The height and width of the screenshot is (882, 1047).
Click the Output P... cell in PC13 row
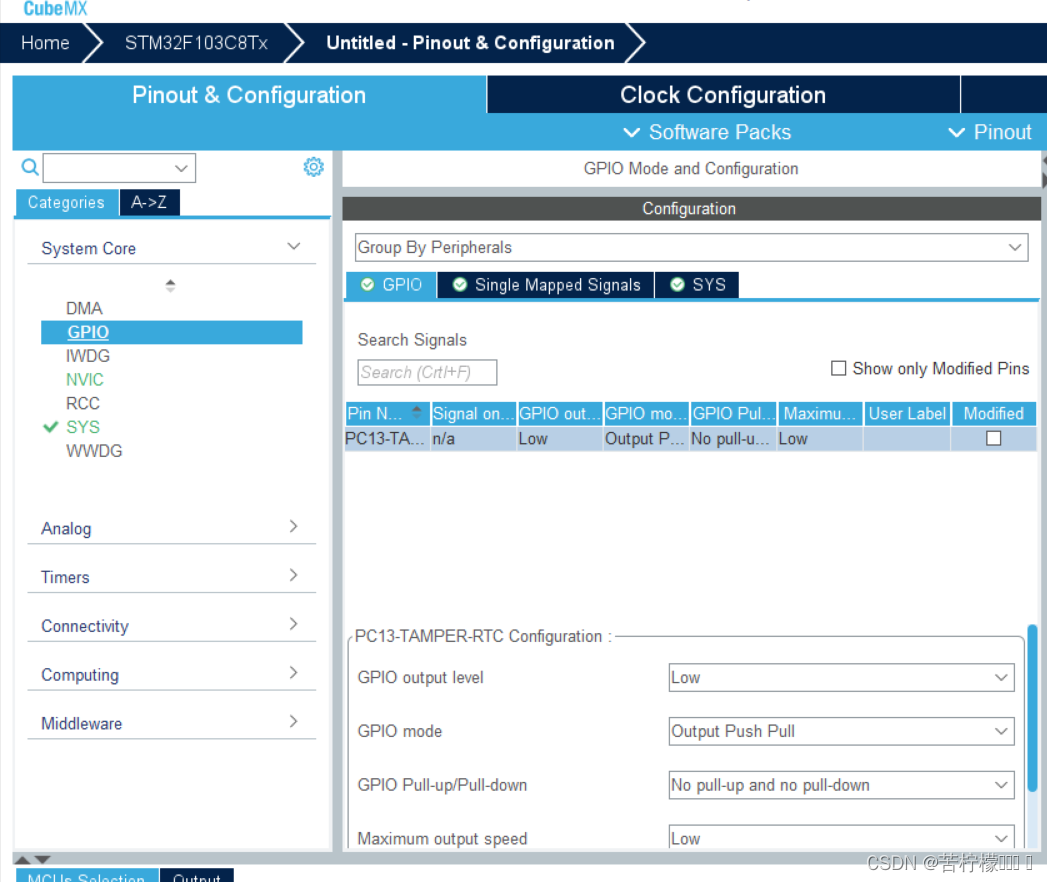point(646,439)
